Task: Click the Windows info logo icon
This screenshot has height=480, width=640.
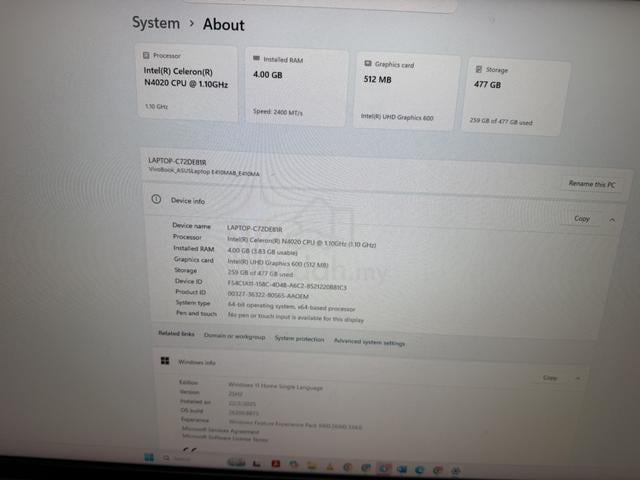Action: [165, 360]
